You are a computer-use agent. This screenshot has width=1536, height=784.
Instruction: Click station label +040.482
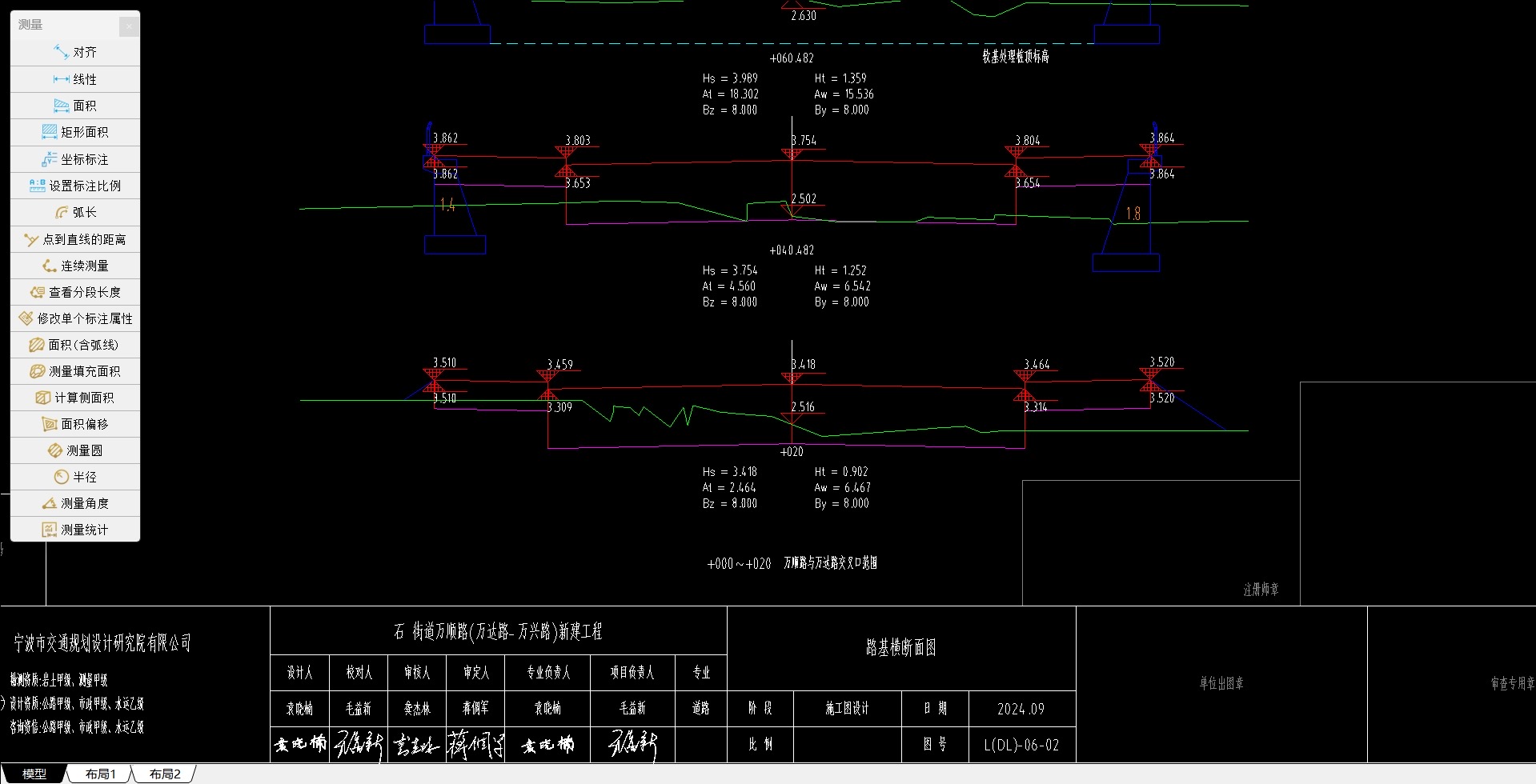pyautogui.click(x=792, y=250)
